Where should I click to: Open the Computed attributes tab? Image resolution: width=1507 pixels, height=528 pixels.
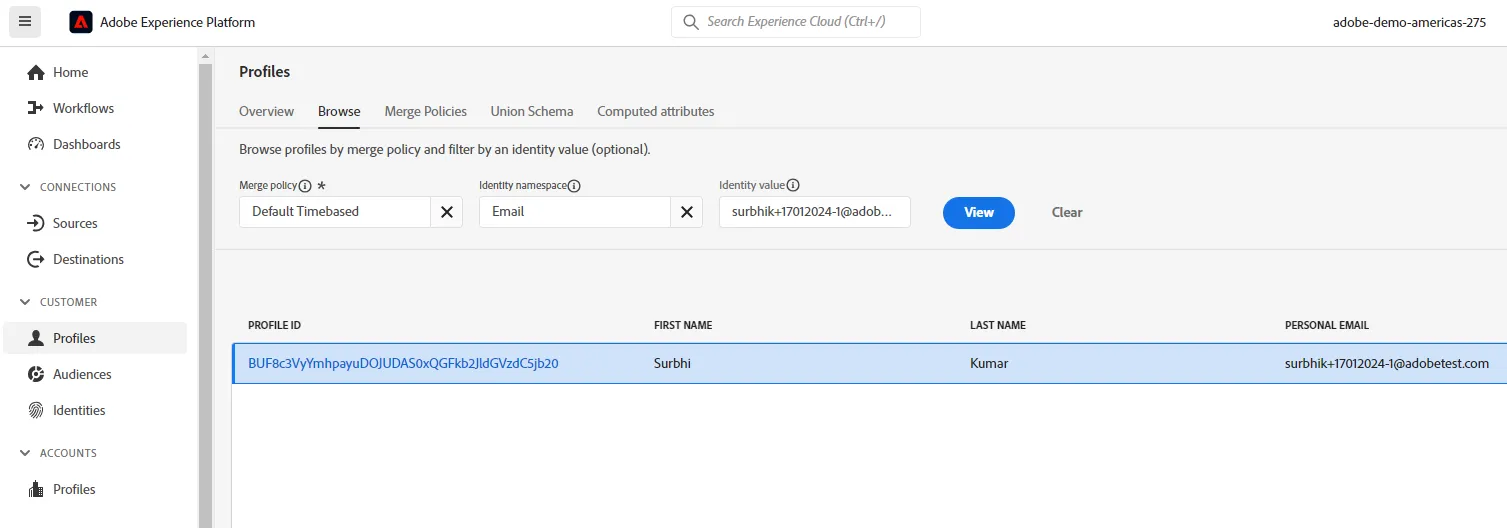(x=656, y=111)
